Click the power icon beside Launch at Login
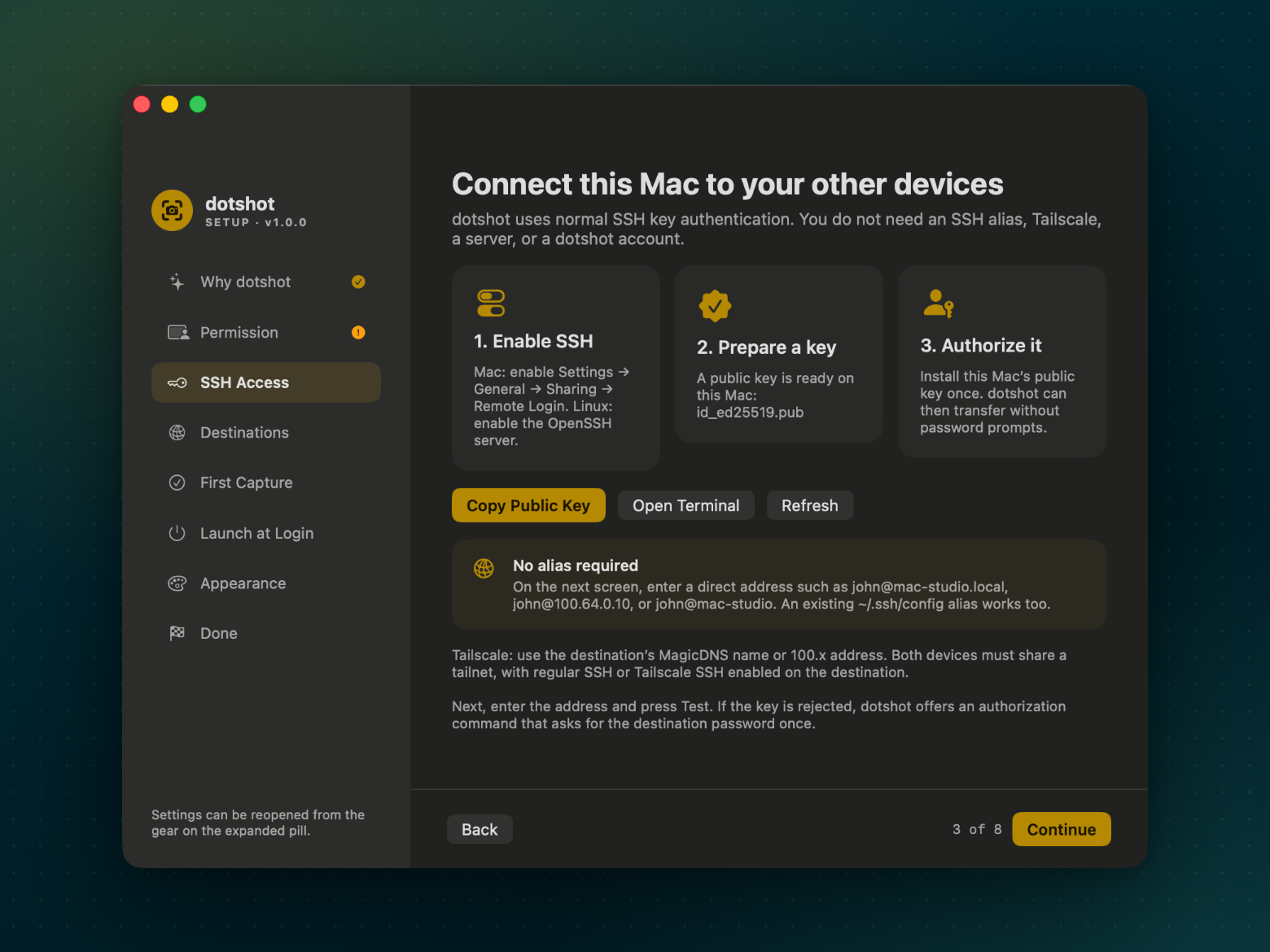Viewport: 1270px width, 952px height. click(177, 533)
